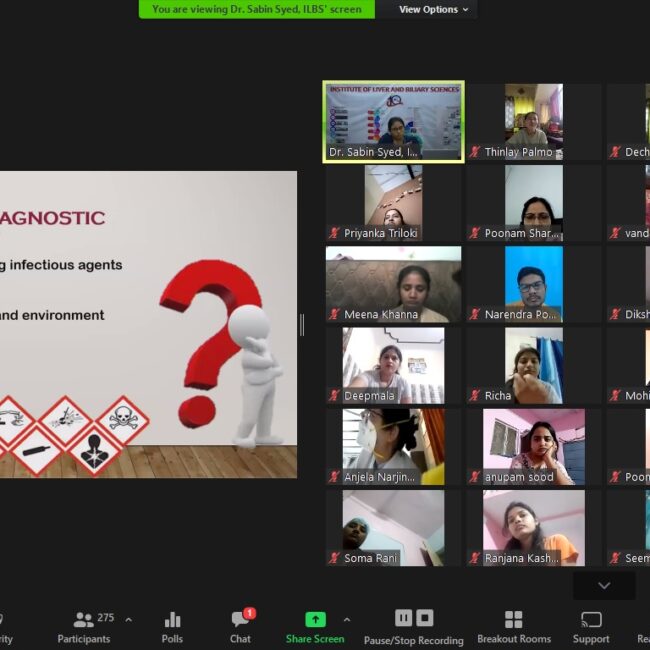Screen dimensions: 650x650
Task: Stop the meeting recording
Action: (x=425, y=618)
